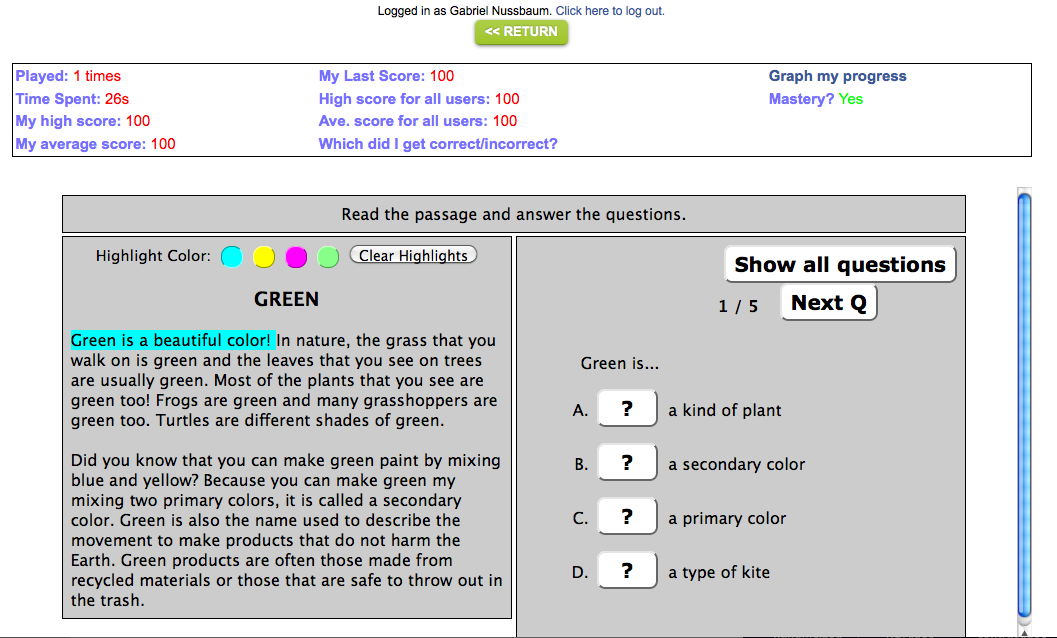This screenshot has width=1057, height=638.
Task: Choose answer D, a type of kite
Action: pyautogui.click(x=627, y=571)
